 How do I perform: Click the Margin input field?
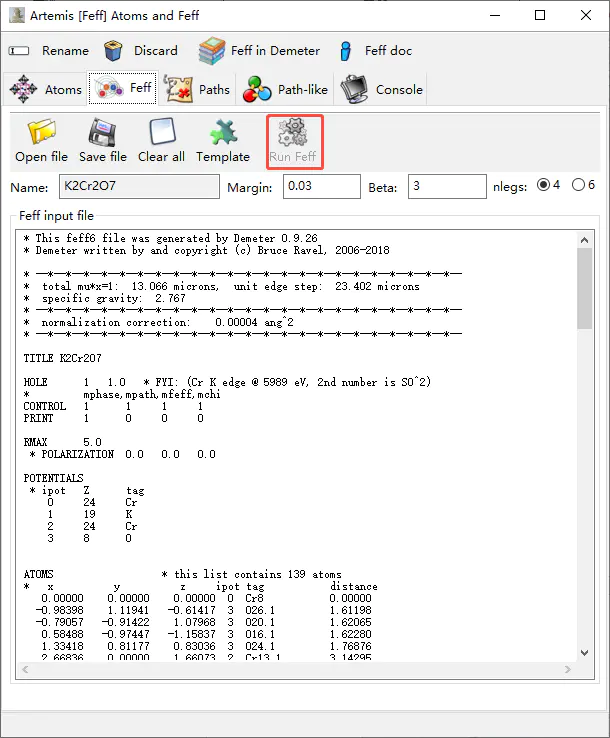coord(321,186)
